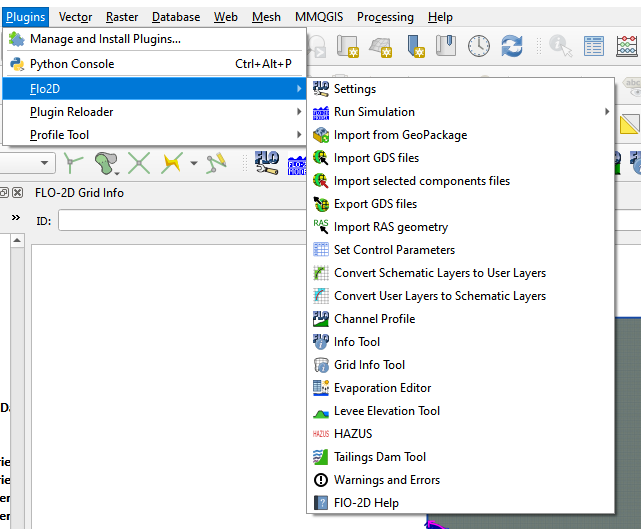This screenshot has width=641, height=529.
Task: Click the clock icon in top toolbar
Action: tap(479, 45)
